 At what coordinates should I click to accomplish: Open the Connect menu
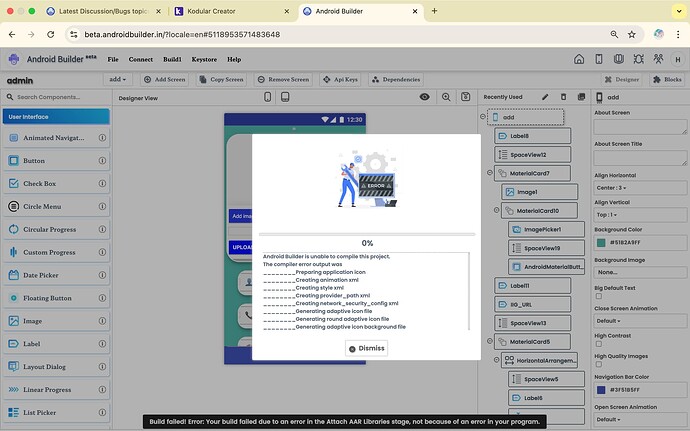tap(141, 59)
